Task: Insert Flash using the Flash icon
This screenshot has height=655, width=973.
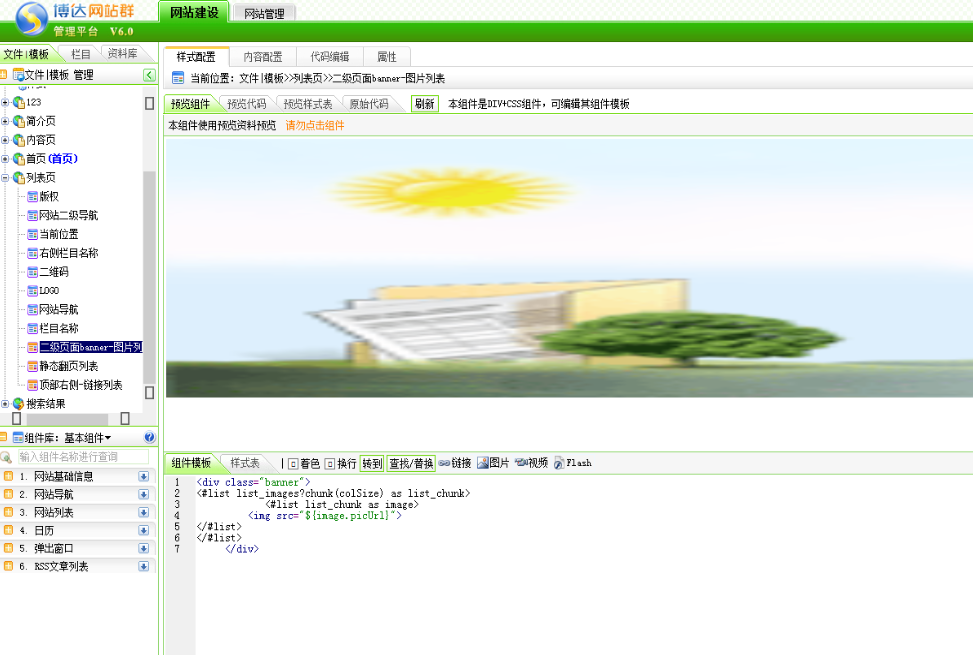Action: coord(559,463)
